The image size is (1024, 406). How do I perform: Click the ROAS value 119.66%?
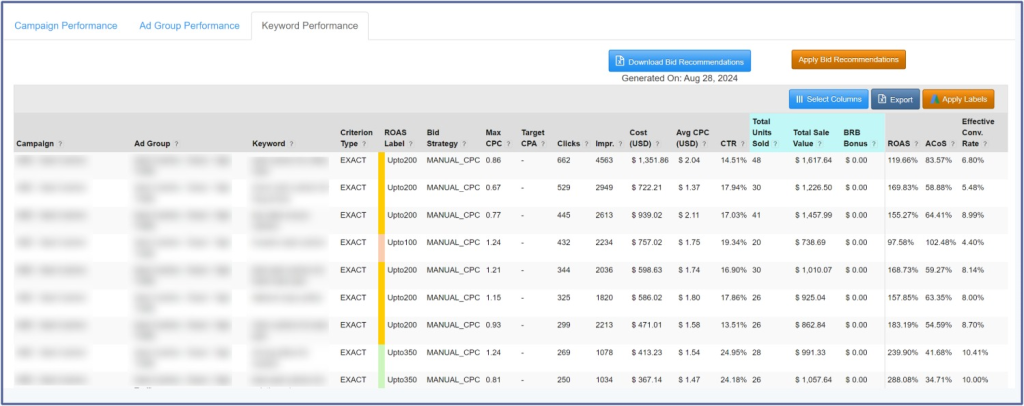[903, 160]
